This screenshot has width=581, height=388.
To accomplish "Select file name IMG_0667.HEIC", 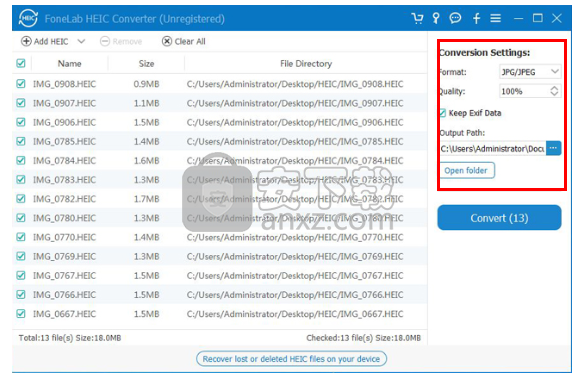I will (x=64, y=314).
